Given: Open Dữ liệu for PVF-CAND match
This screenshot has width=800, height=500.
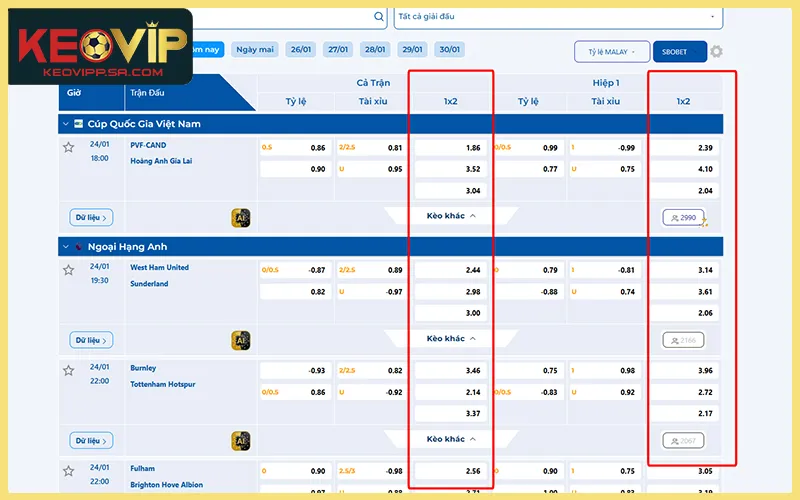Looking at the screenshot, I should pyautogui.click(x=91, y=217).
